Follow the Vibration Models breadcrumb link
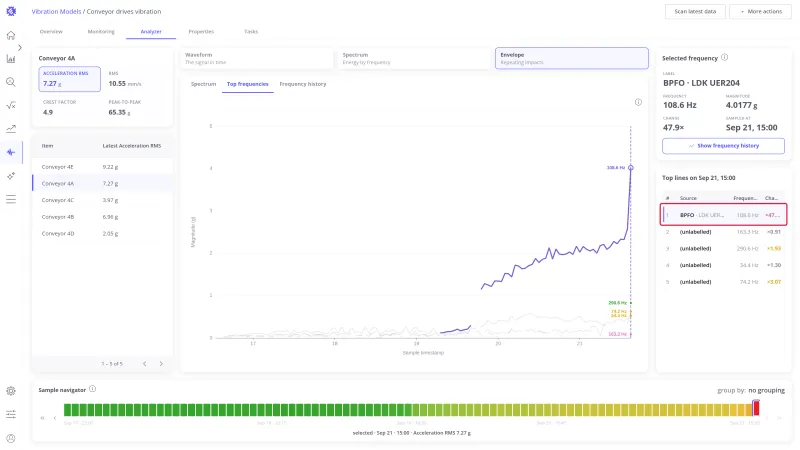800x450 pixels. pos(56,11)
